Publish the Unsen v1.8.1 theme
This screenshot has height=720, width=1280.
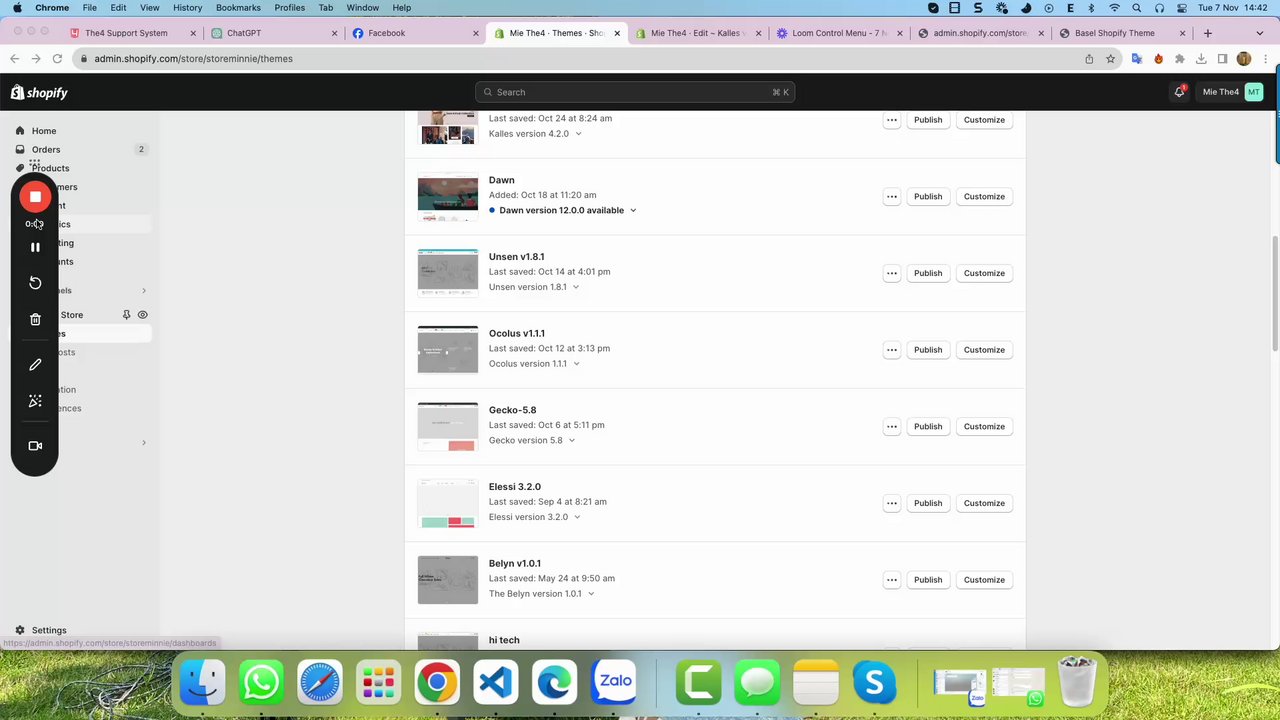click(x=928, y=273)
